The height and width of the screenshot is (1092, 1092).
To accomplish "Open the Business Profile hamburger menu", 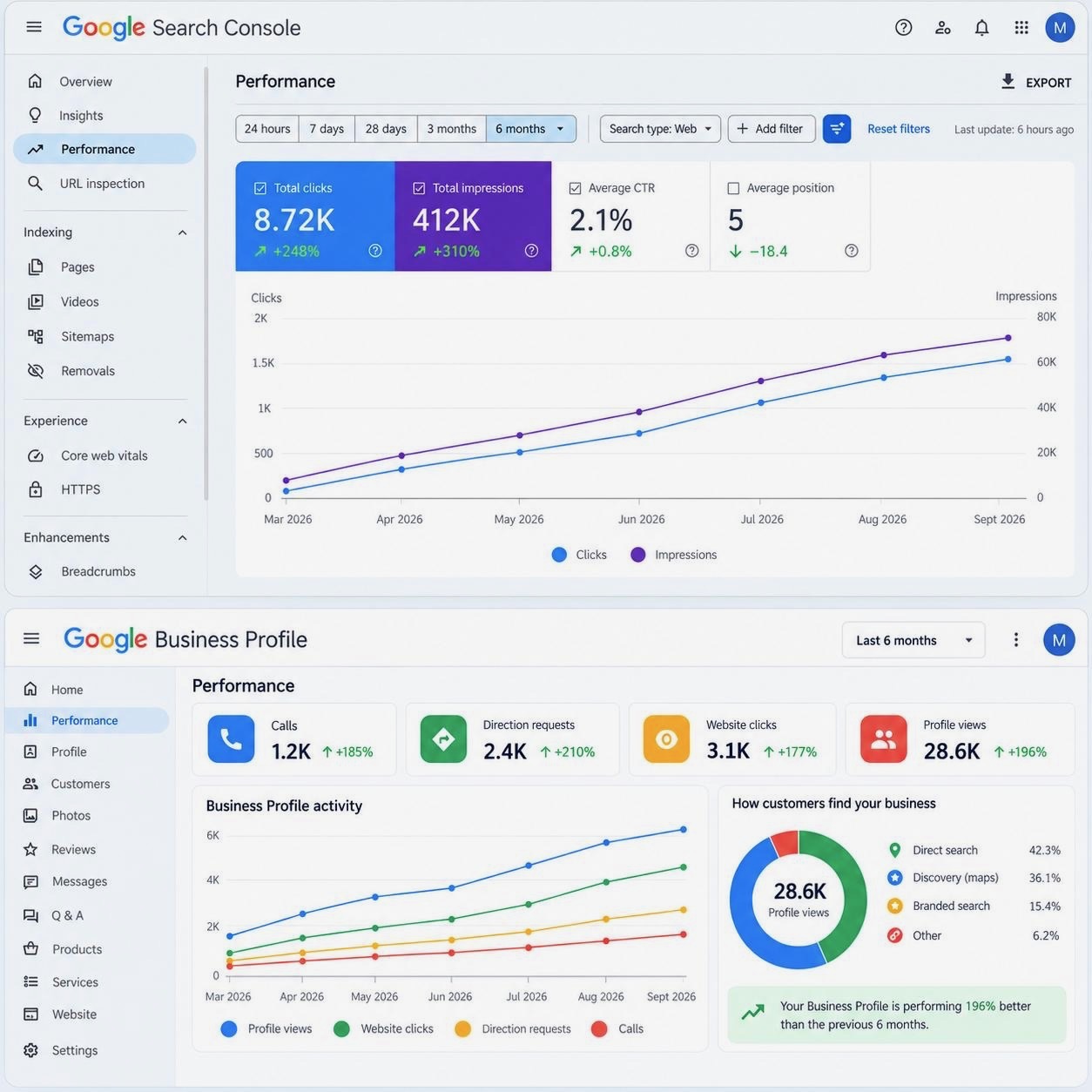I will coord(31,638).
